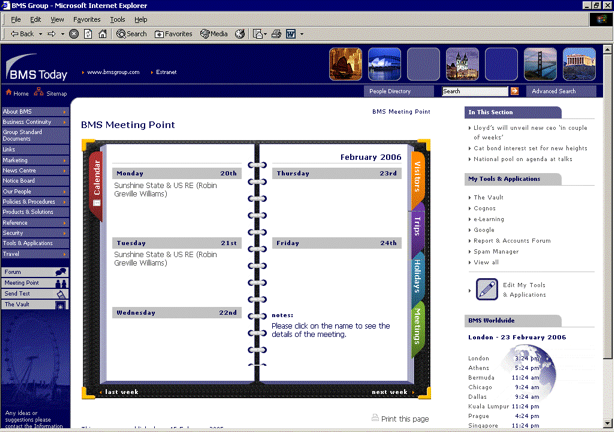Image resolution: width=615 pixels, height=432 pixels.
Task: Click the browser Home toolbar icon
Action: click(103, 33)
